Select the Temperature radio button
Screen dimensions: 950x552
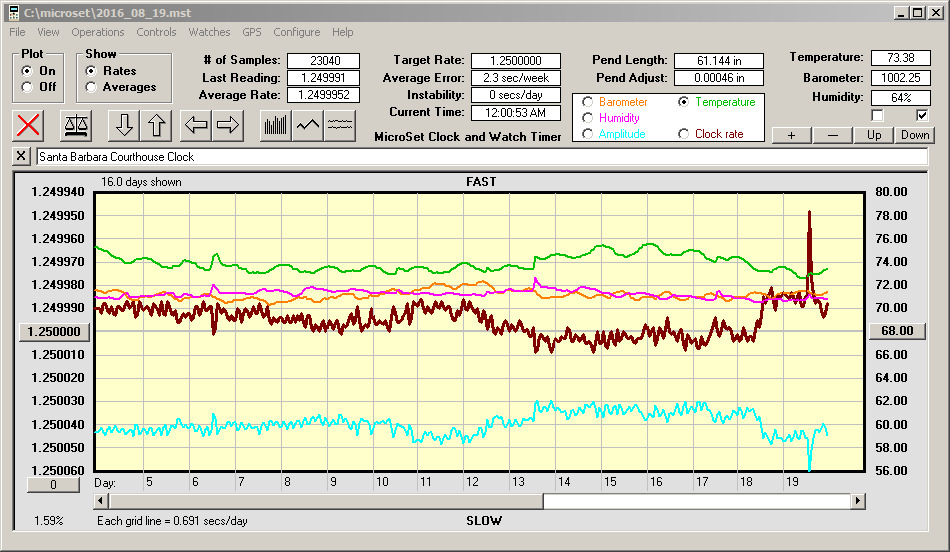(x=683, y=102)
